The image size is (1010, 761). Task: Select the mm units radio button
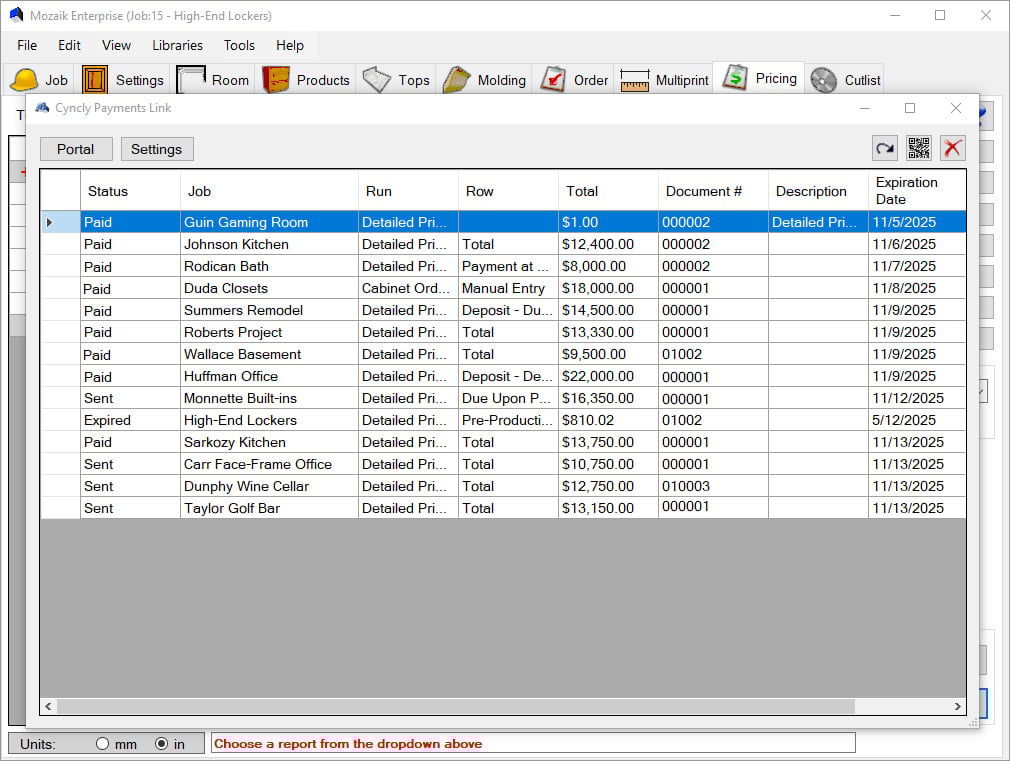(102, 744)
